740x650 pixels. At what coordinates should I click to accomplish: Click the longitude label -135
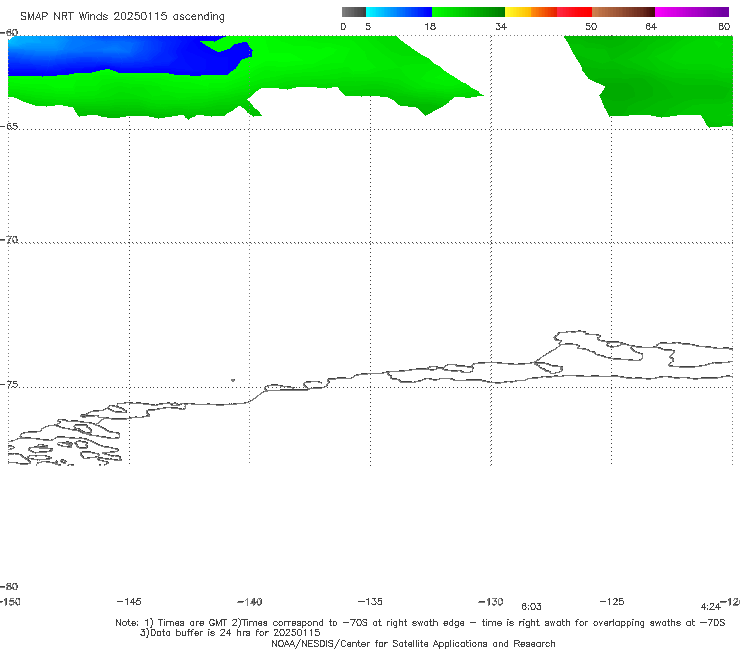click(x=370, y=601)
